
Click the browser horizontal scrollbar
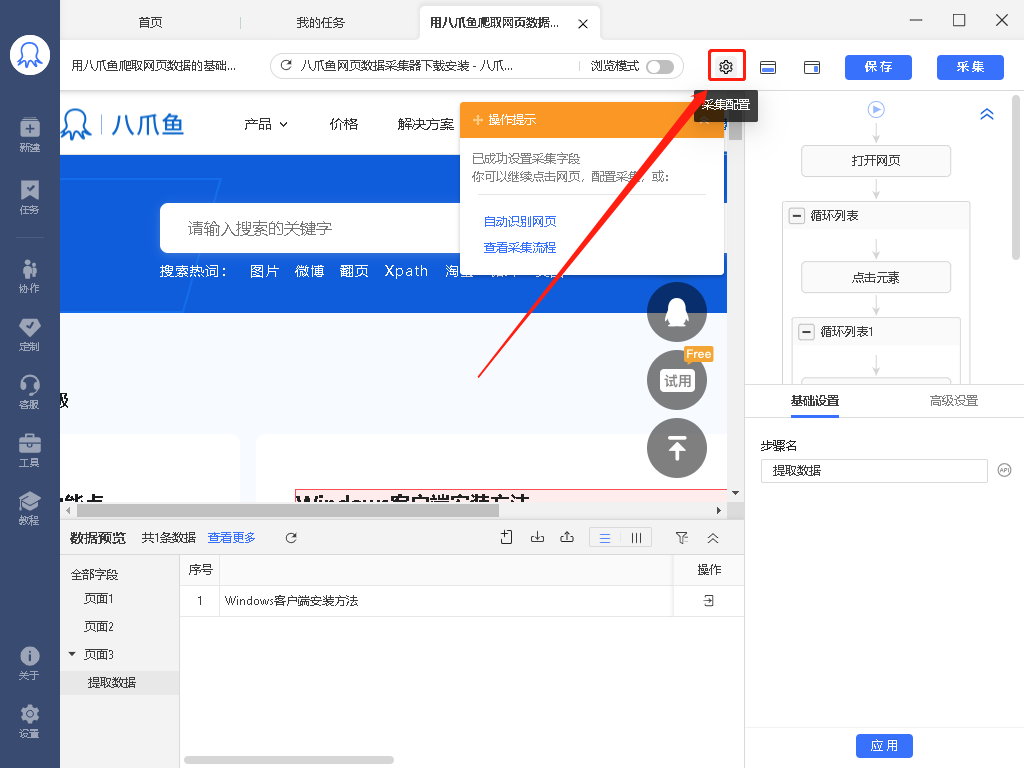tap(287, 510)
